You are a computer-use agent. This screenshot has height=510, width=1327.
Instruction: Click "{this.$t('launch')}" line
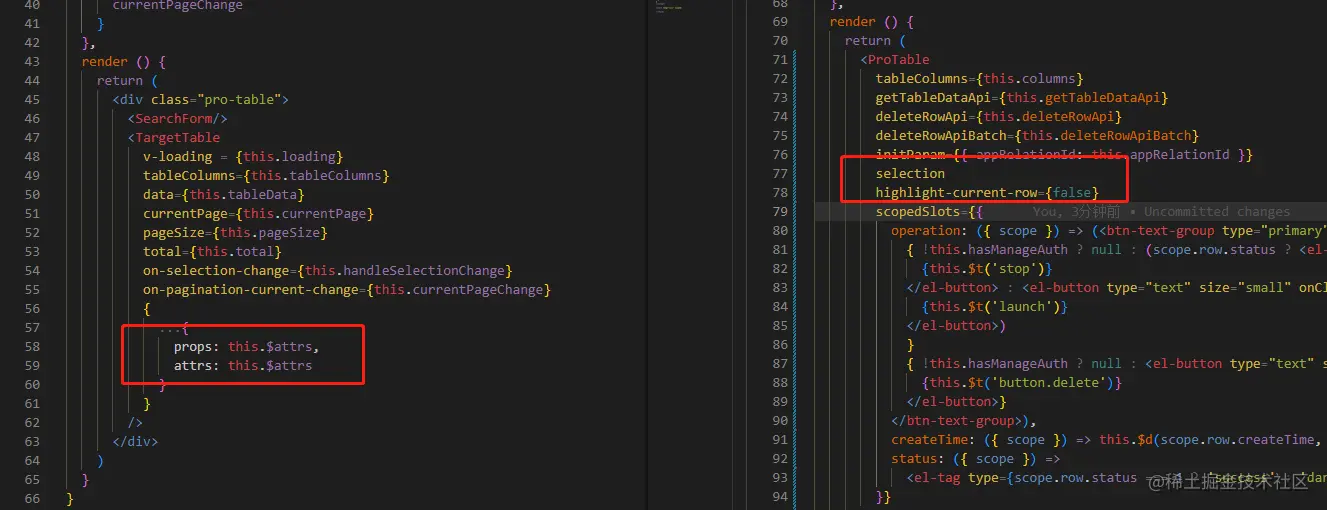point(995,307)
